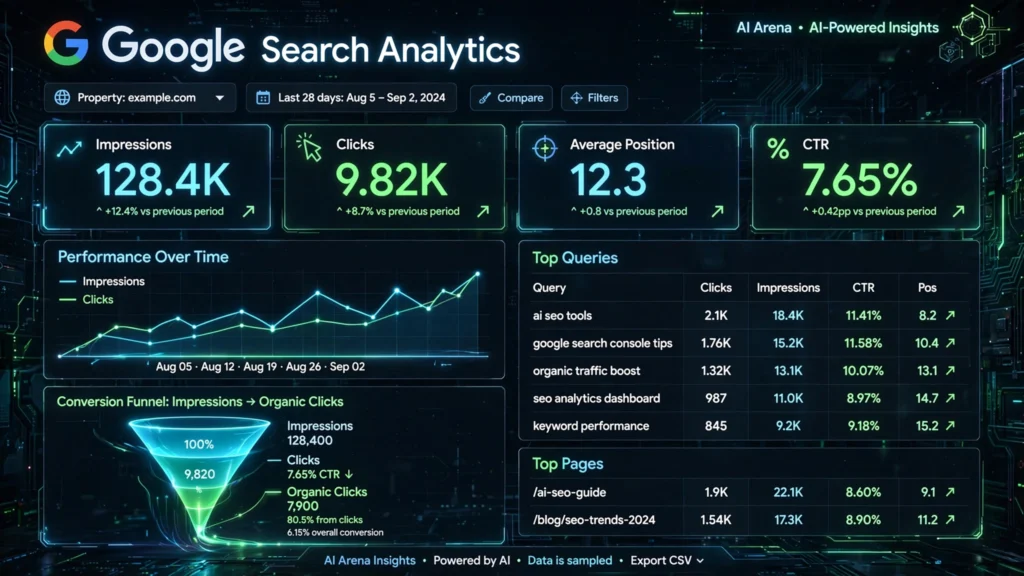Click the 987 clicks cell
The image size is (1024, 576).
tap(716, 398)
